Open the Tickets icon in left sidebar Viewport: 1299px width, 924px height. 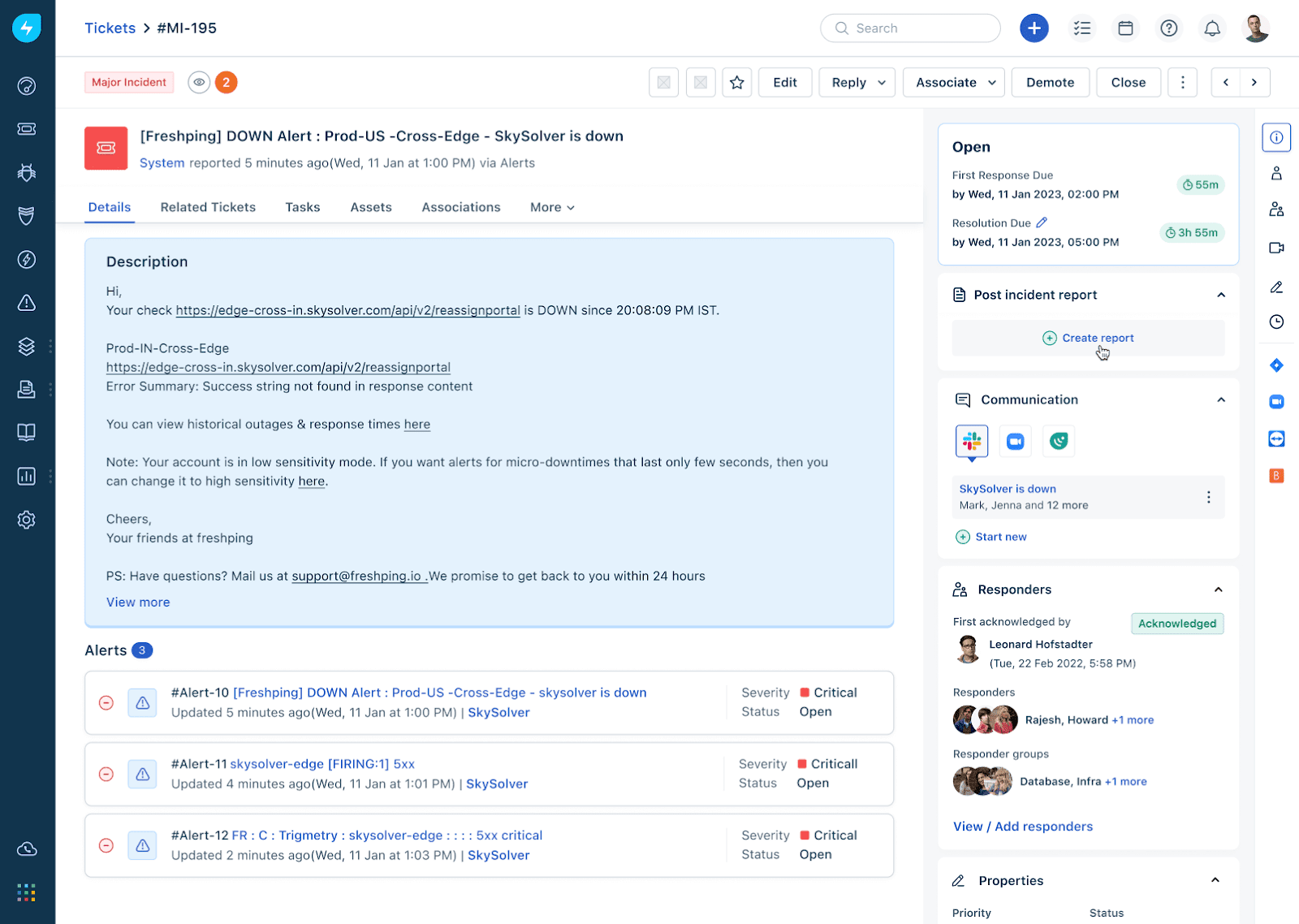click(27, 129)
